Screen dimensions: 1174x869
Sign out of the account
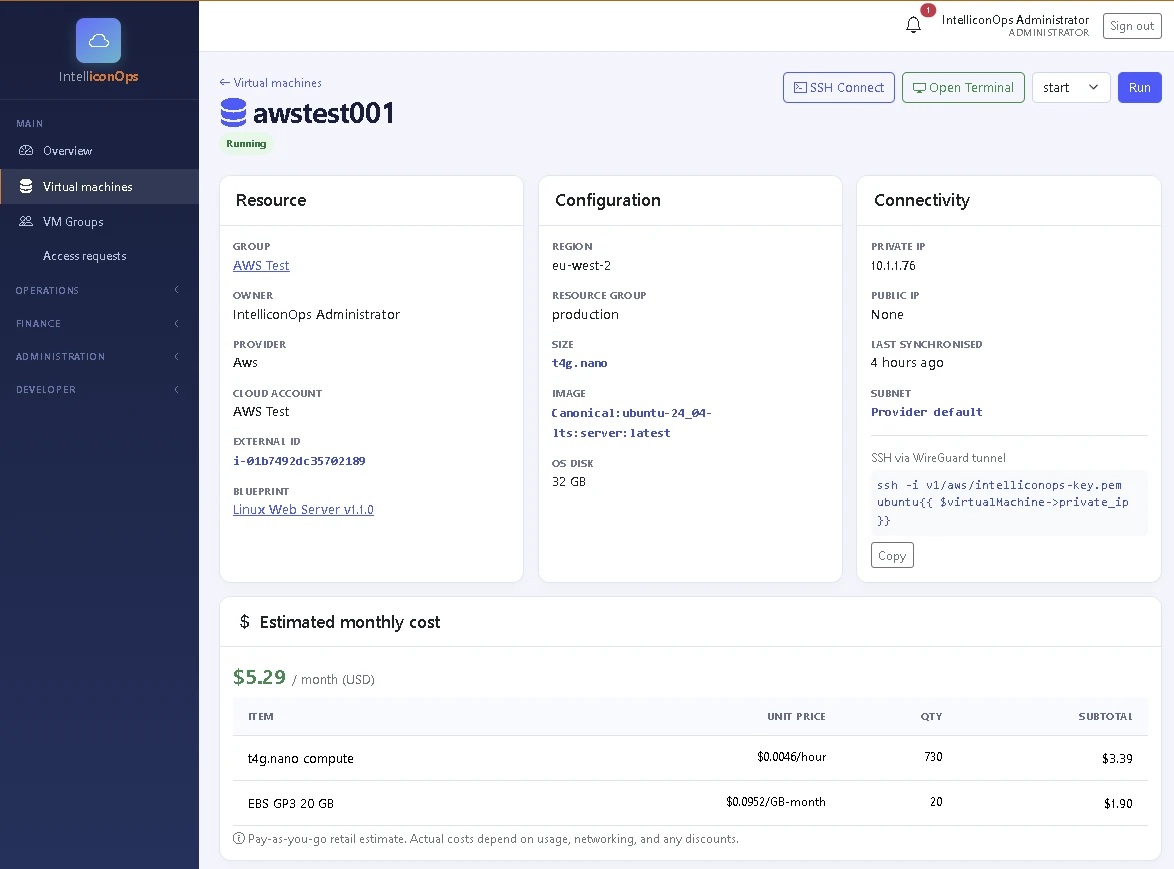point(1131,25)
